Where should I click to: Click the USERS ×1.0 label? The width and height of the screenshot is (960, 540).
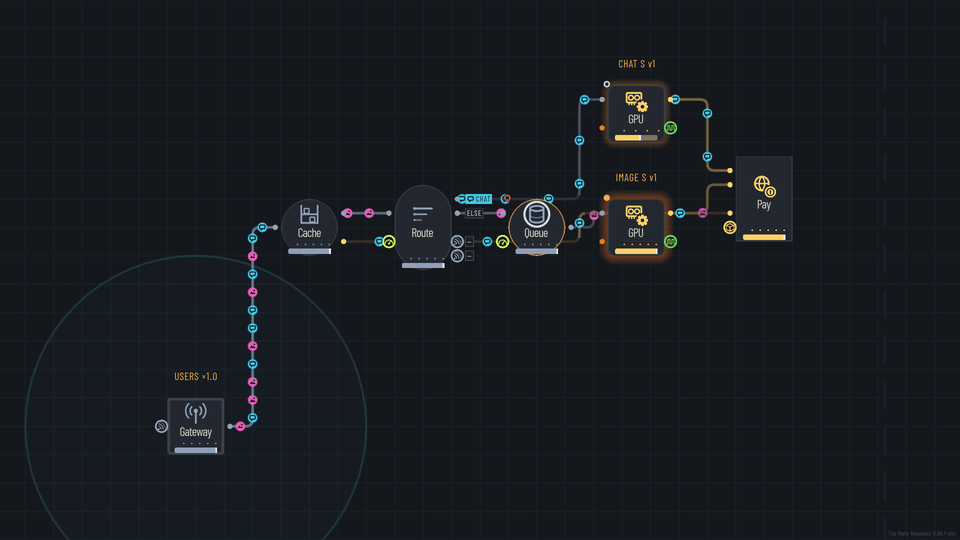pyautogui.click(x=195, y=377)
